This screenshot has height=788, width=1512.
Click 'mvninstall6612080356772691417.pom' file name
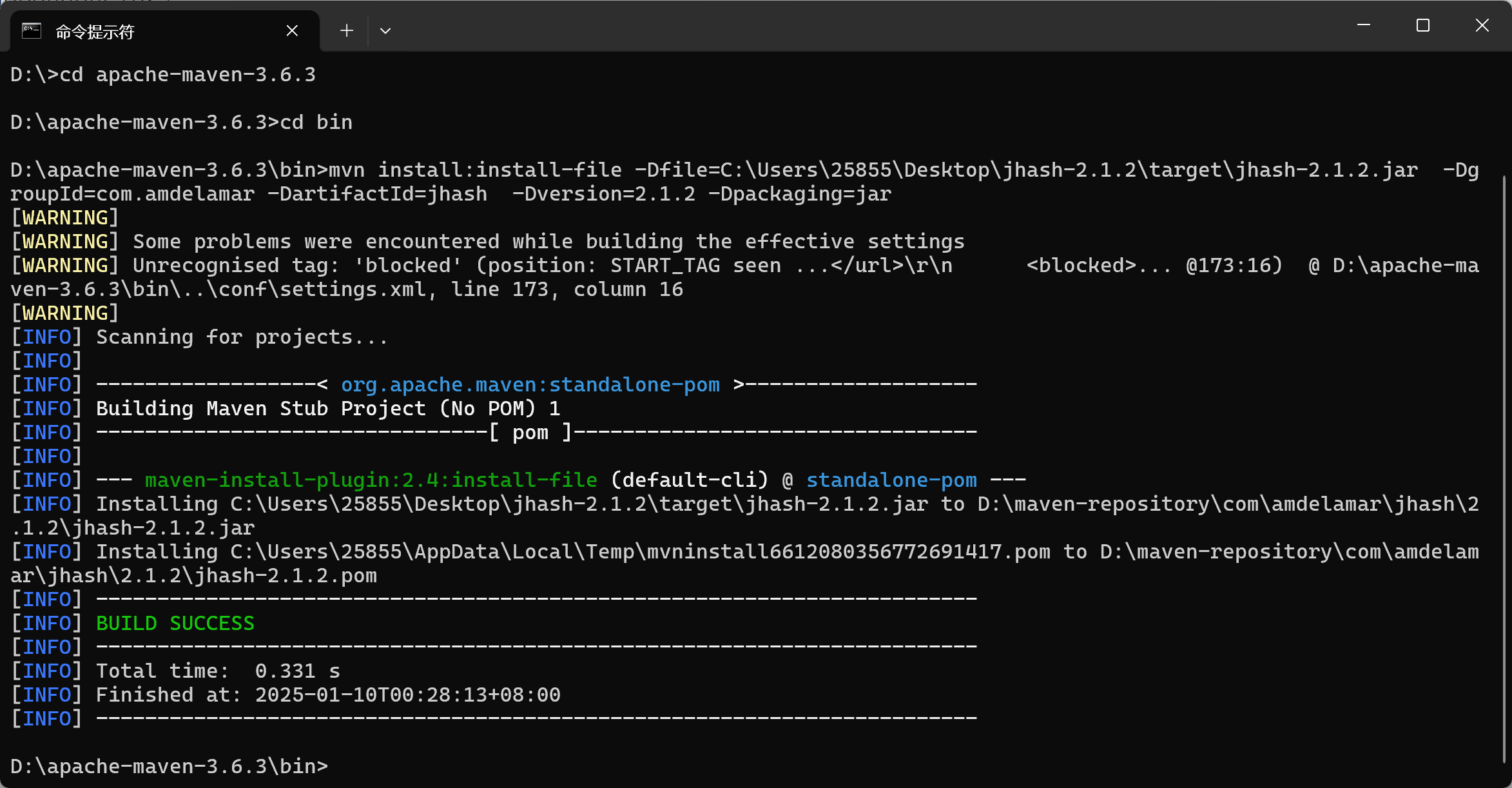pyautogui.click(x=849, y=552)
